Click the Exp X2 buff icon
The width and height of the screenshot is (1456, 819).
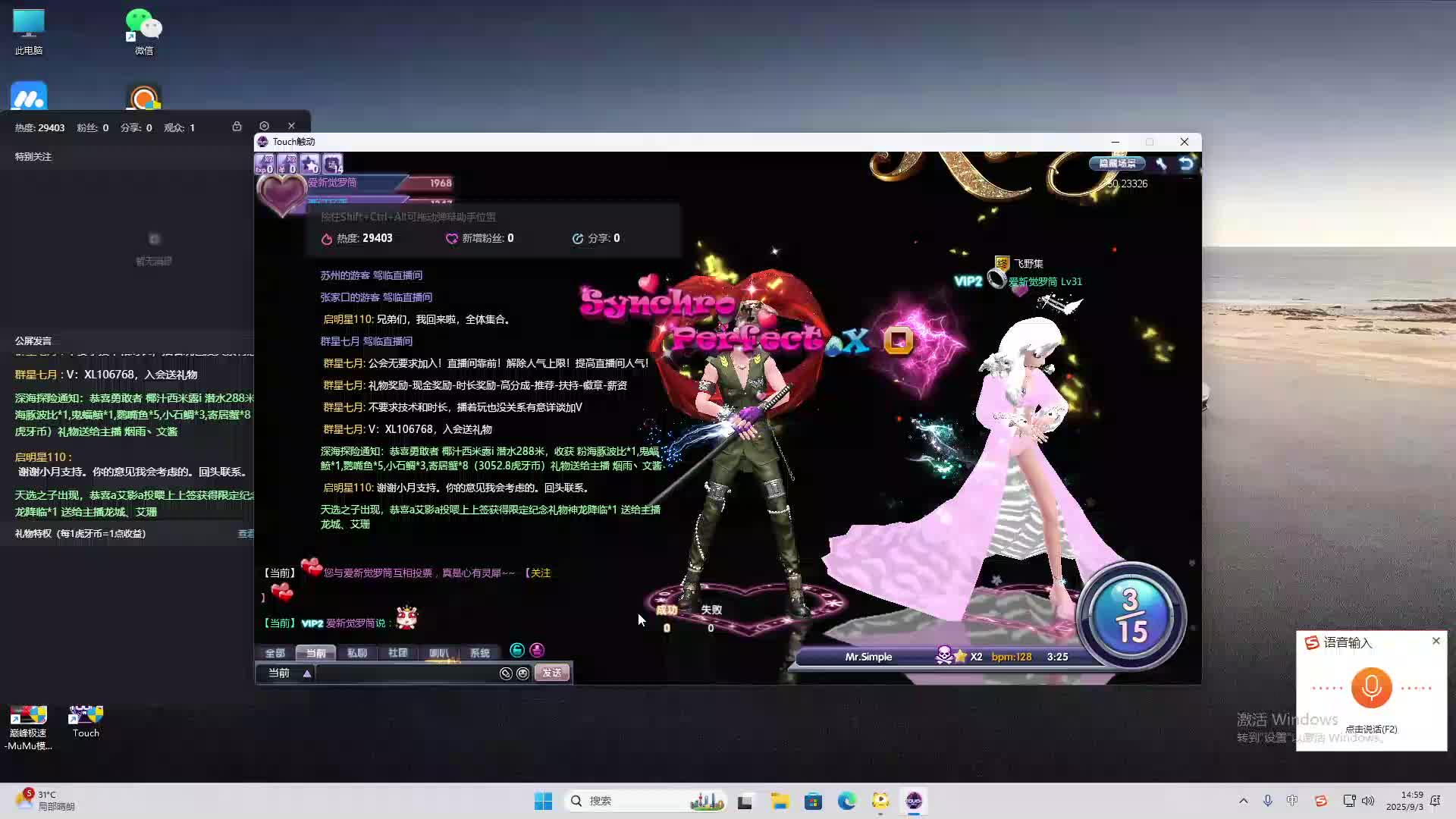click(x=265, y=164)
